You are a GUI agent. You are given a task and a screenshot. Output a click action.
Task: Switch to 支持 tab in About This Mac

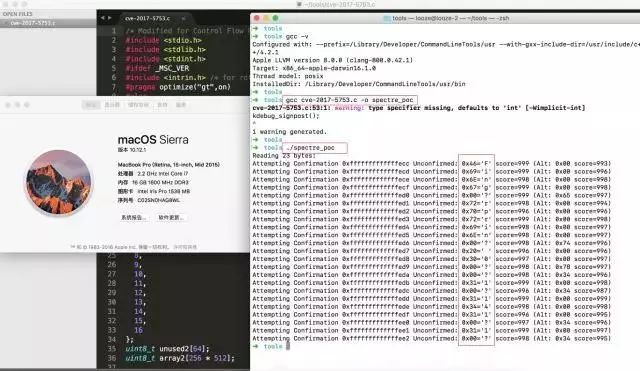click(x=162, y=105)
